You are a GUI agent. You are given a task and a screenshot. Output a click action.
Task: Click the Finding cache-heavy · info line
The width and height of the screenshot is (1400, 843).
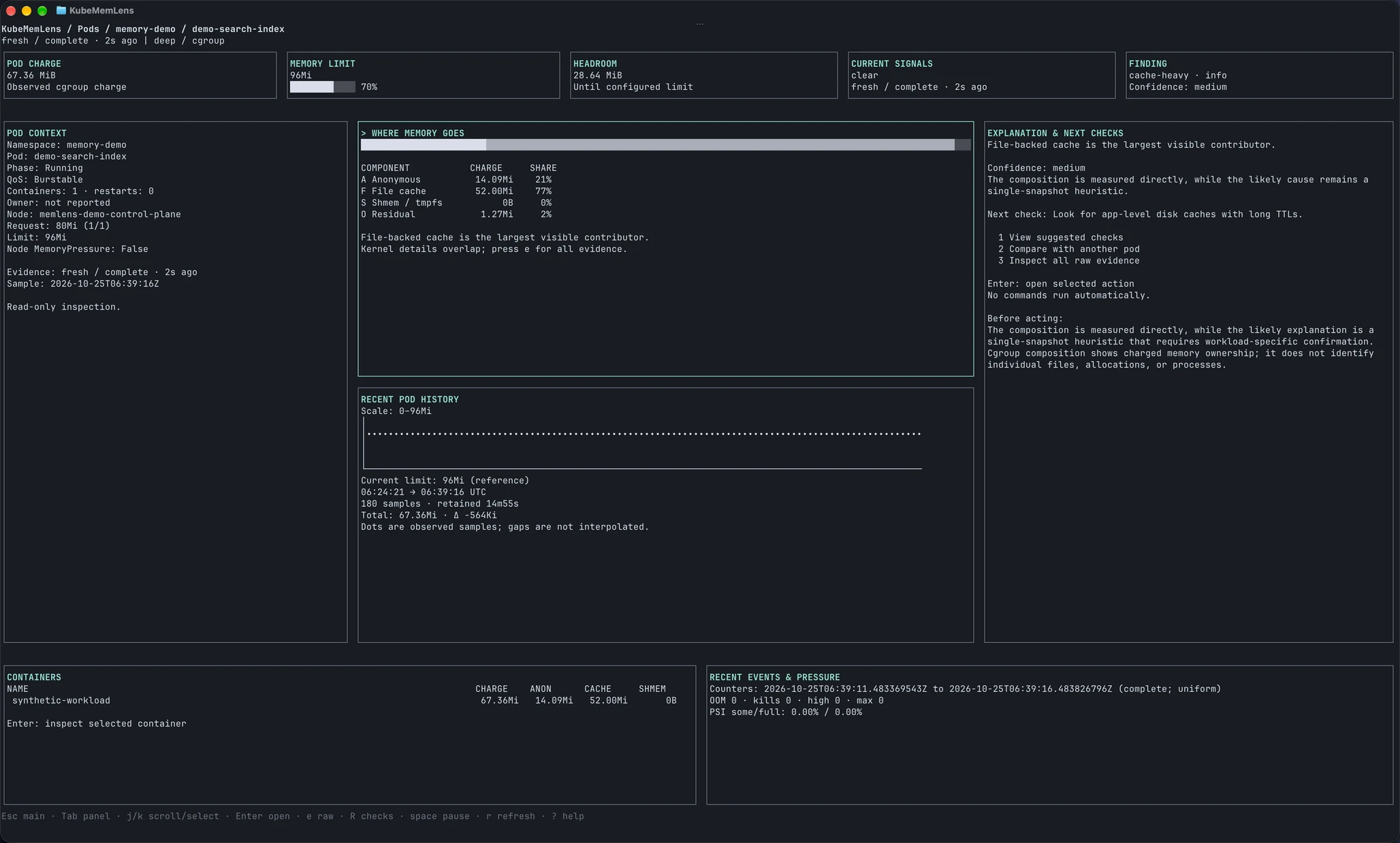(x=1178, y=76)
